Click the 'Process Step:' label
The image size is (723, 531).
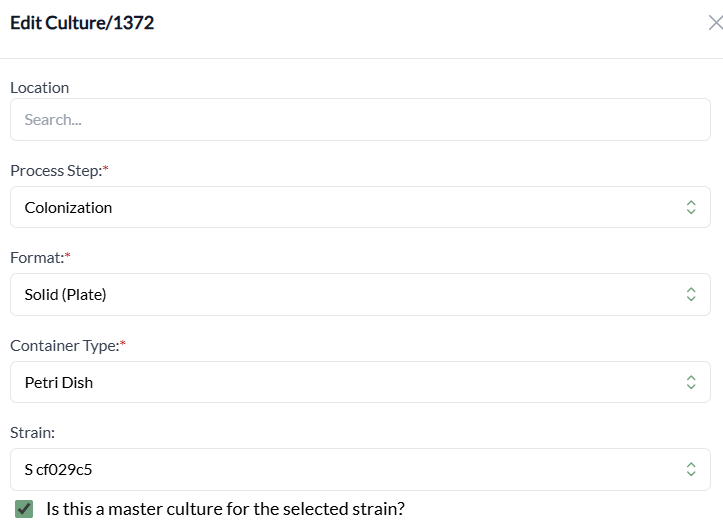click(56, 170)
